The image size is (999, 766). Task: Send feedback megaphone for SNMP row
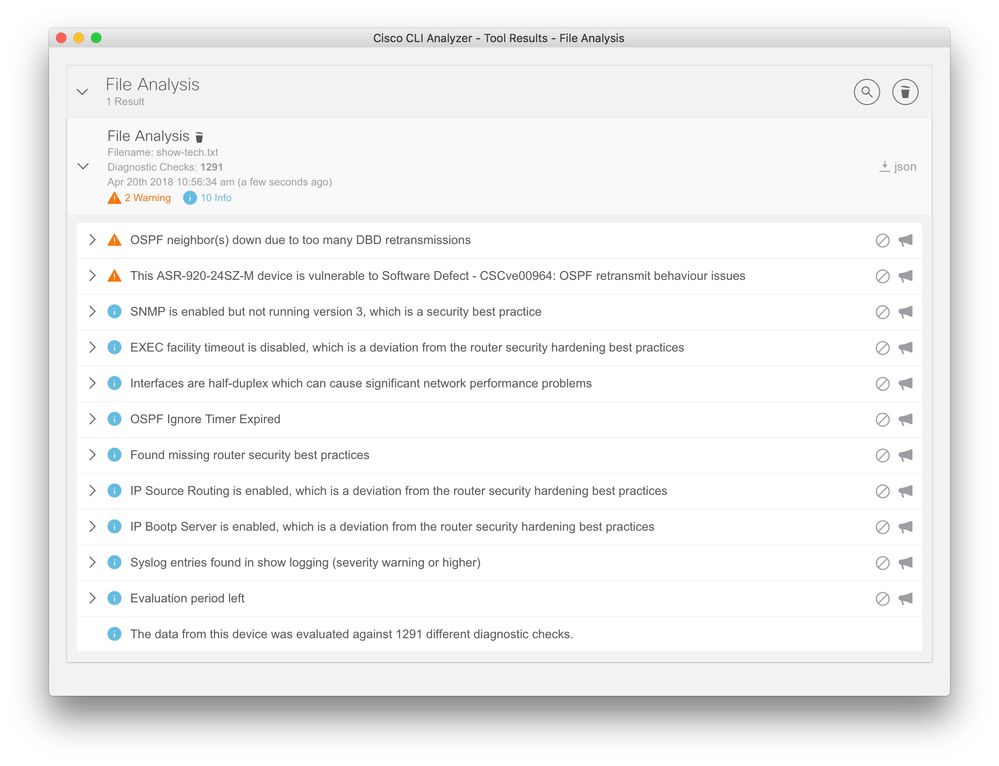pos(905,312)
